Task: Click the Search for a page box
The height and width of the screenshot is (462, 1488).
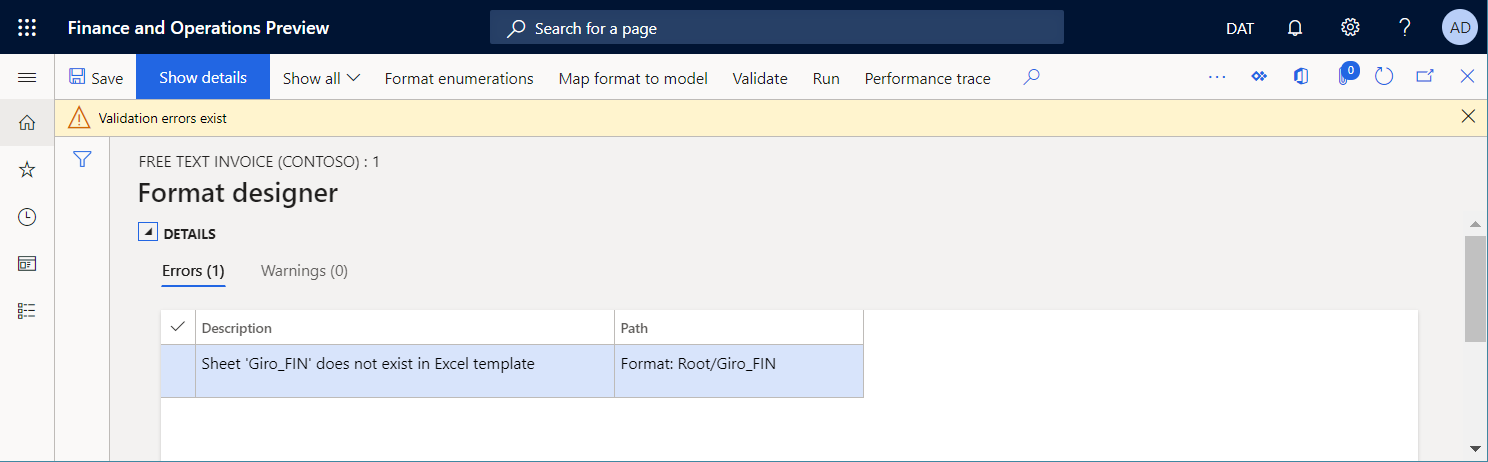Action: [x=777, y=28]
